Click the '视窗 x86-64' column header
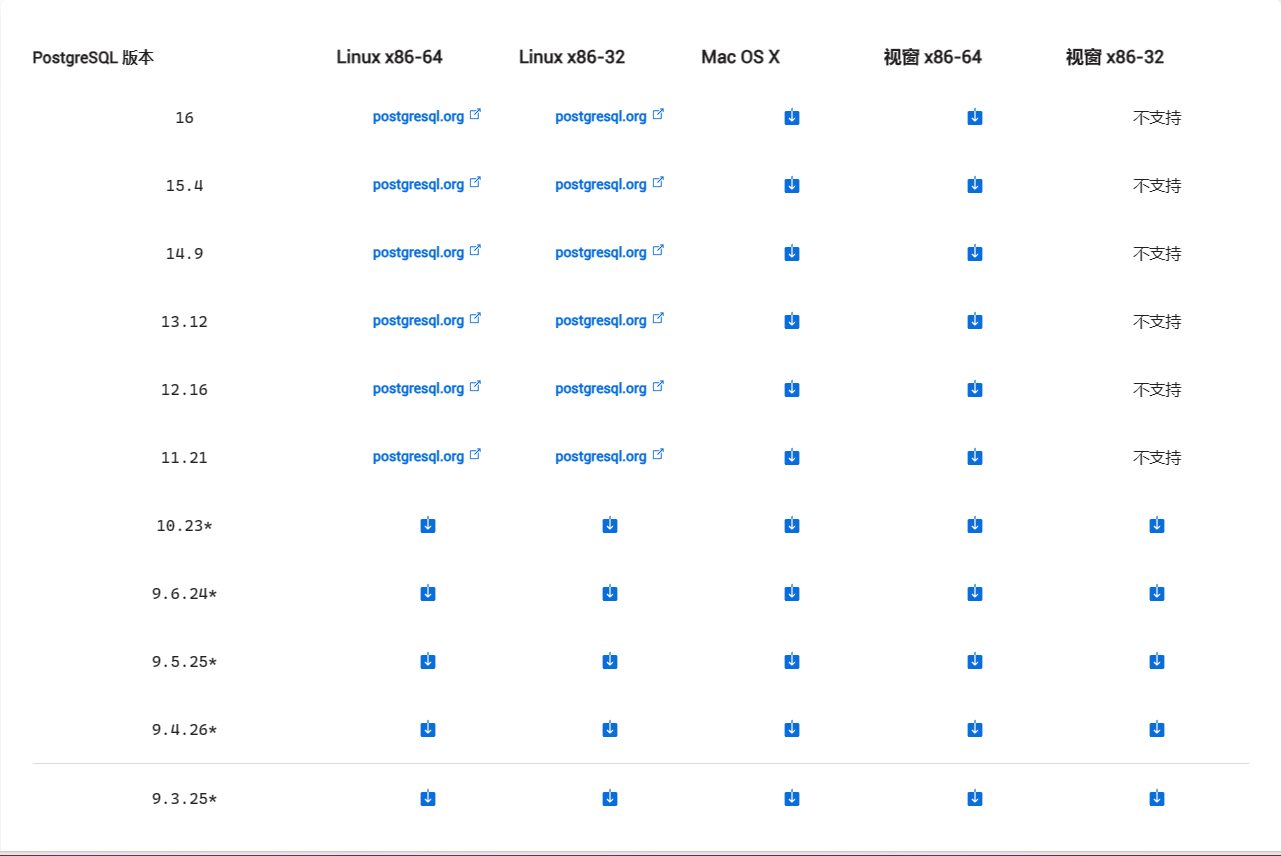This screenshot has height=856, width=1281. [x=933, y=57]
